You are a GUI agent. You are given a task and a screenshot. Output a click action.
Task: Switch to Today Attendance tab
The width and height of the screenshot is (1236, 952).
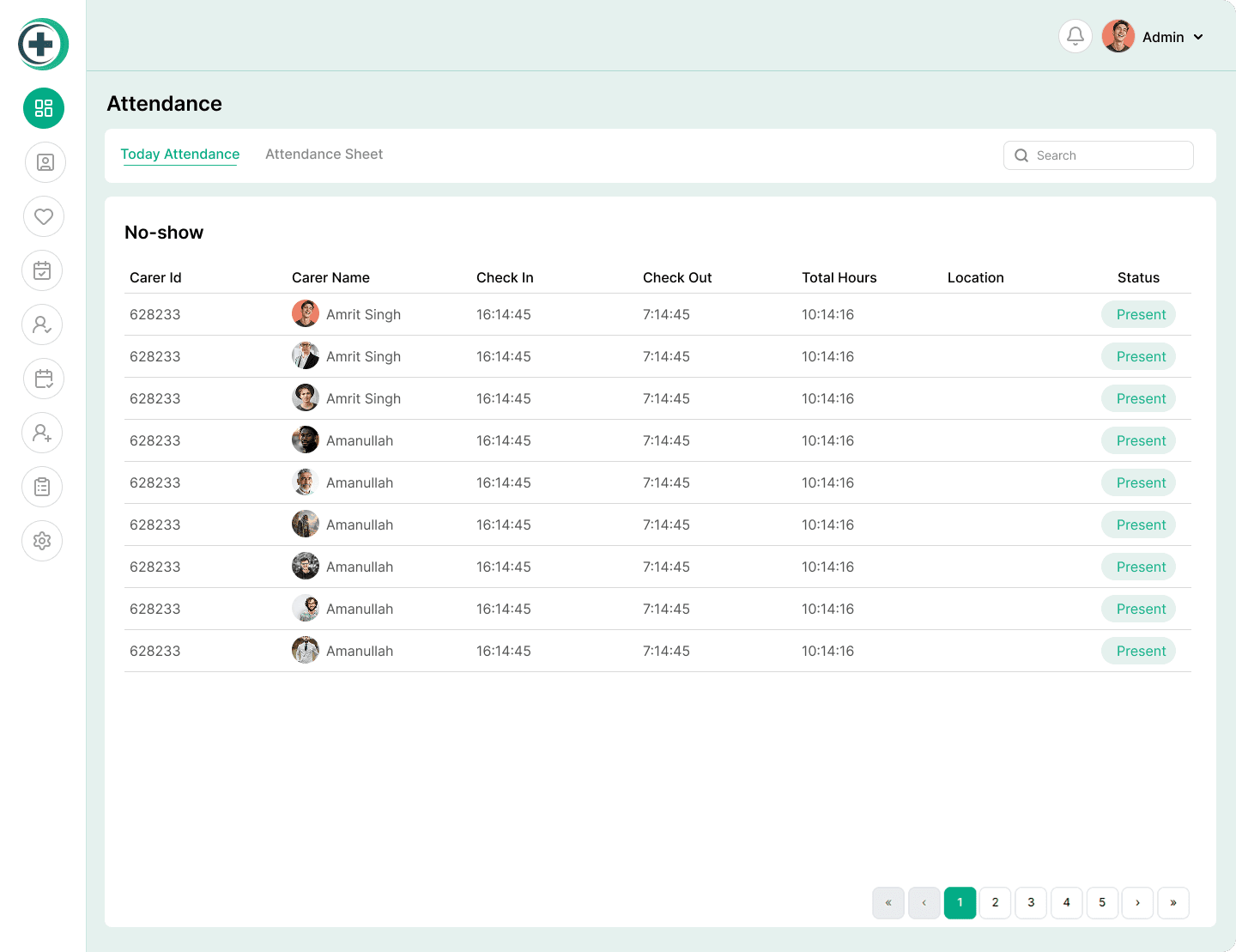179,154
